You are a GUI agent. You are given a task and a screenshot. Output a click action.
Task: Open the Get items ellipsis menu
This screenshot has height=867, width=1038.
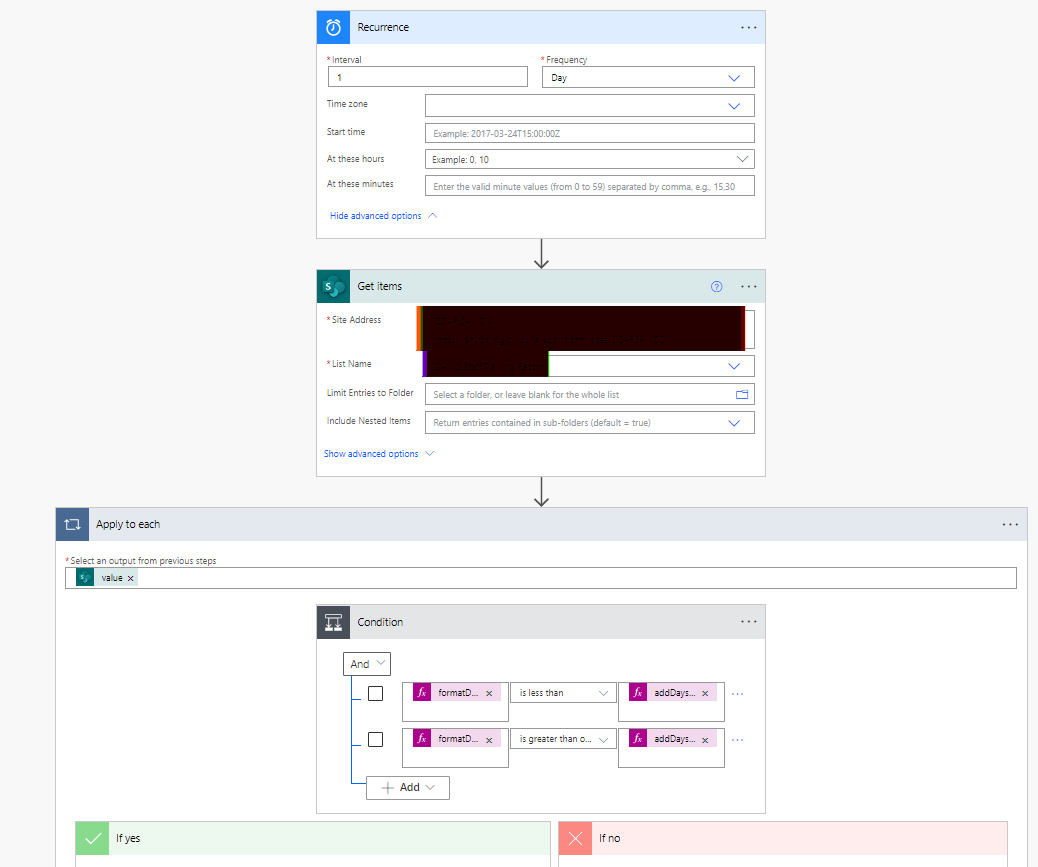(x=749, y=287)
